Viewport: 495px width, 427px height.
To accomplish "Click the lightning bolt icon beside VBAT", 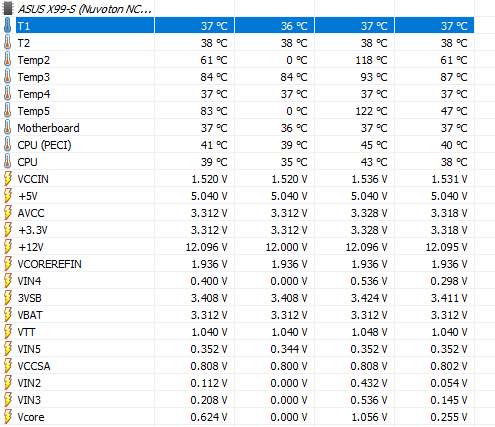I will pos(8,315).
